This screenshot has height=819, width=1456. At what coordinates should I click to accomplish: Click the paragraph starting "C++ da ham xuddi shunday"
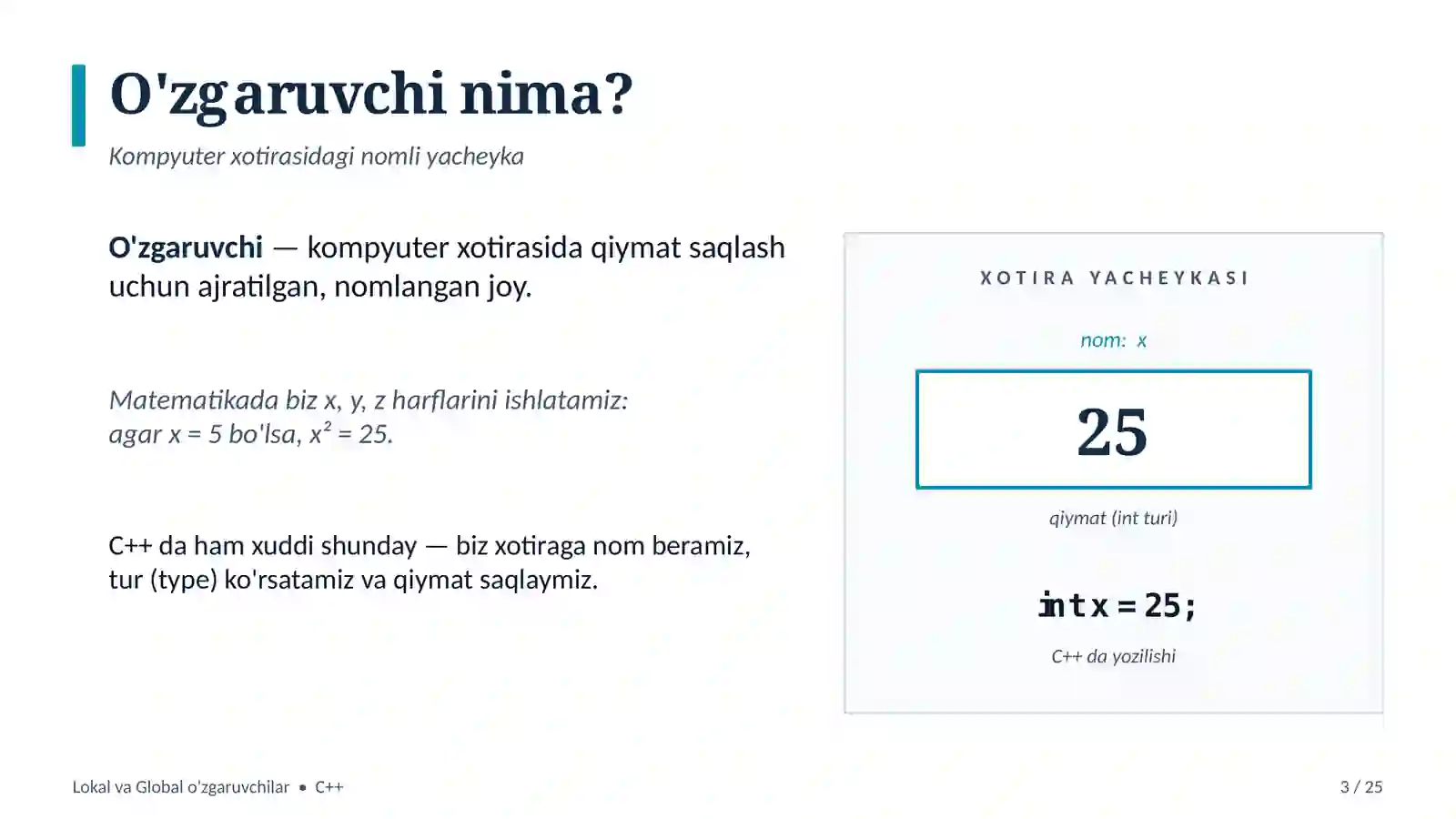pos(430,562)
